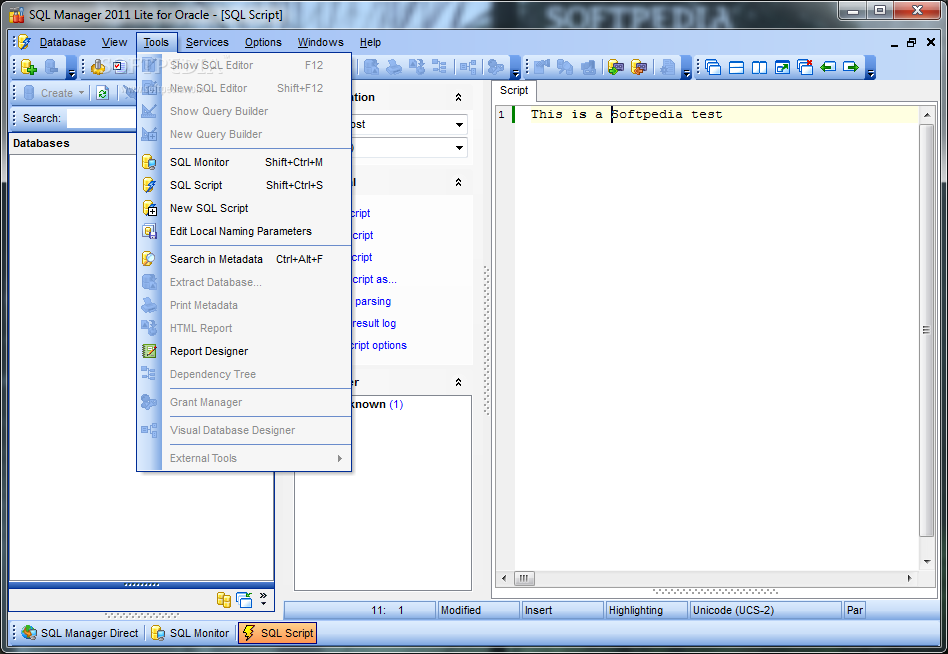
Task: Click the editor's vertical scrollbar down arrow
Action: (927, 562)
